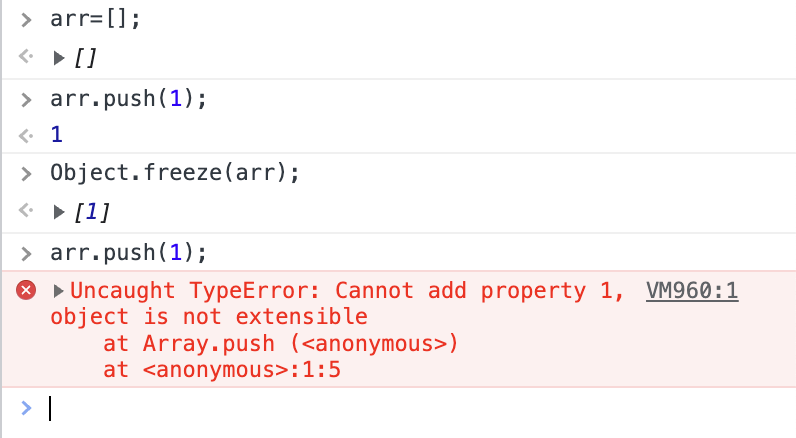Collapse the Uncaught TypeError stack trace
The width and height of the screenshot is (796, 438).
(x=58, y=291)
